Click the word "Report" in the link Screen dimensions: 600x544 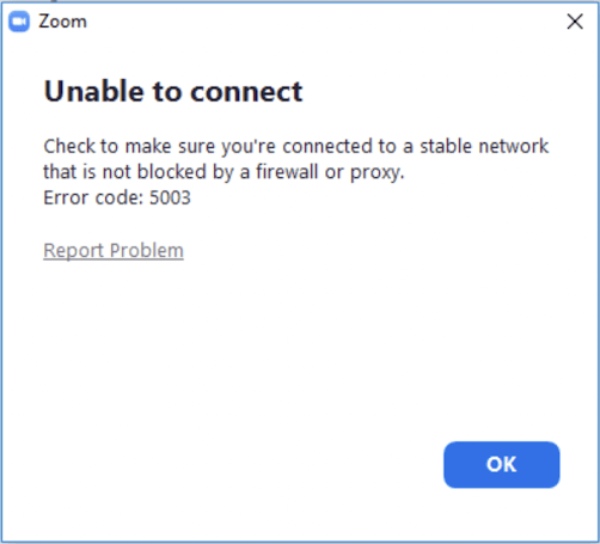[74, 250]
